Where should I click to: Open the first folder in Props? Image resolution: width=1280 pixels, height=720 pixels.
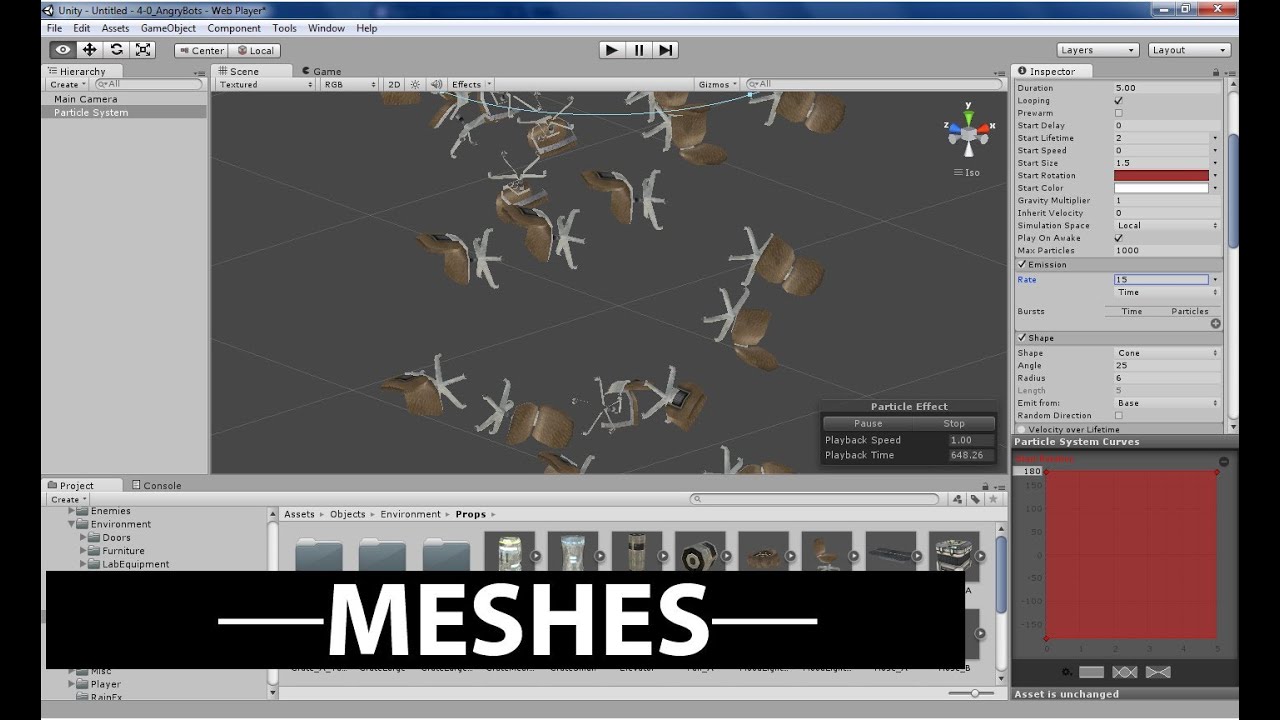(319, 556)
